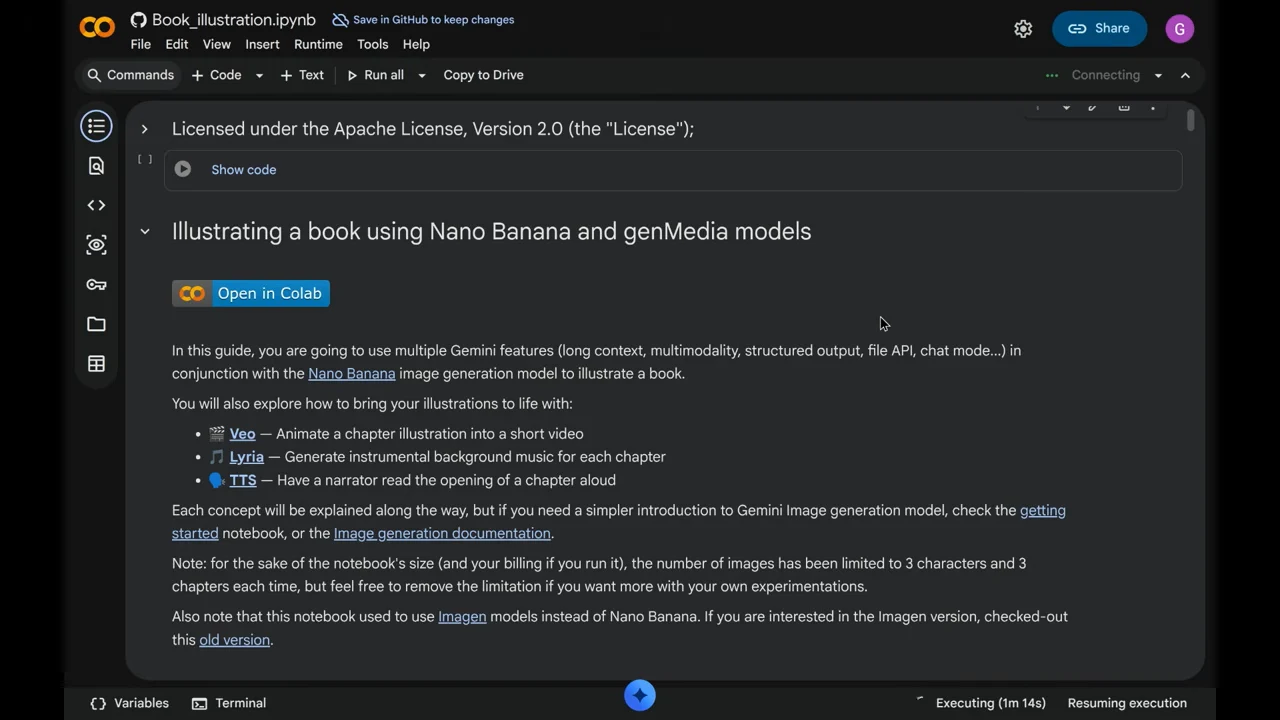Click the Colab logo at top left

[97, 28]
